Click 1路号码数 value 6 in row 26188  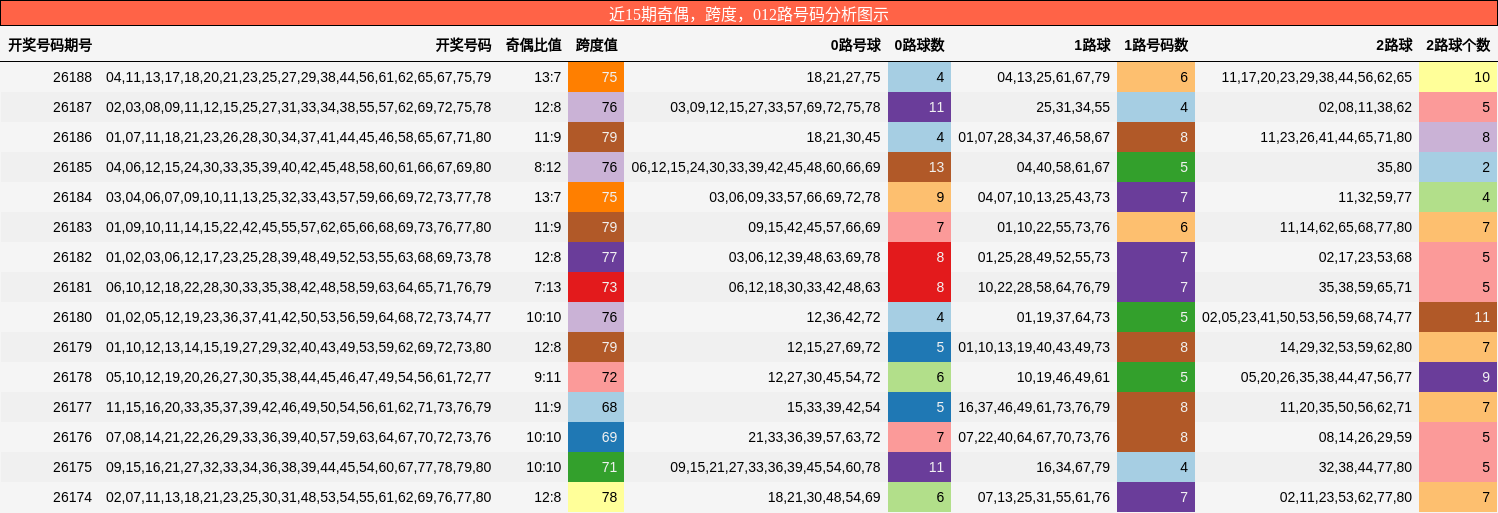point(1156,77)
